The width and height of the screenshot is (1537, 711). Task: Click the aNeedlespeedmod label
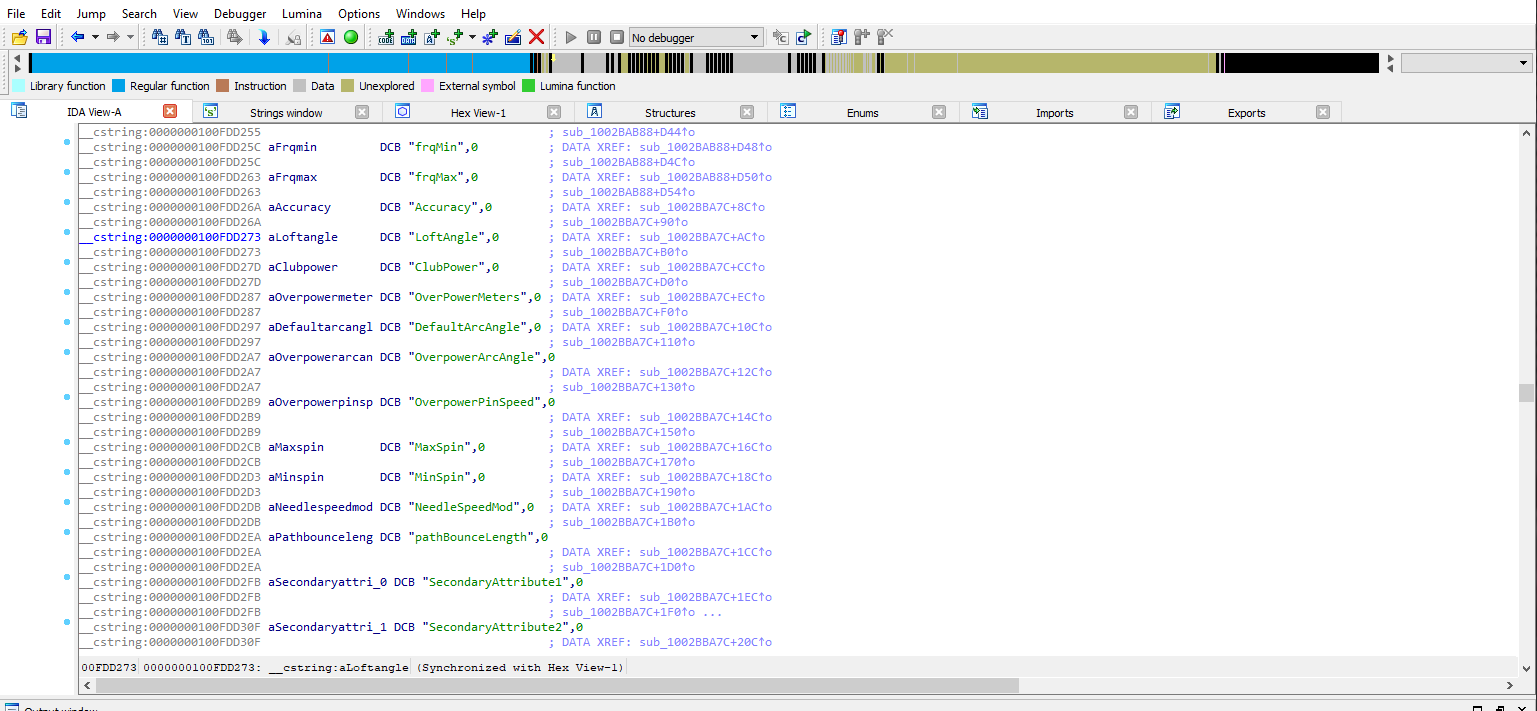pyautogui.click(x=320, y=507)
